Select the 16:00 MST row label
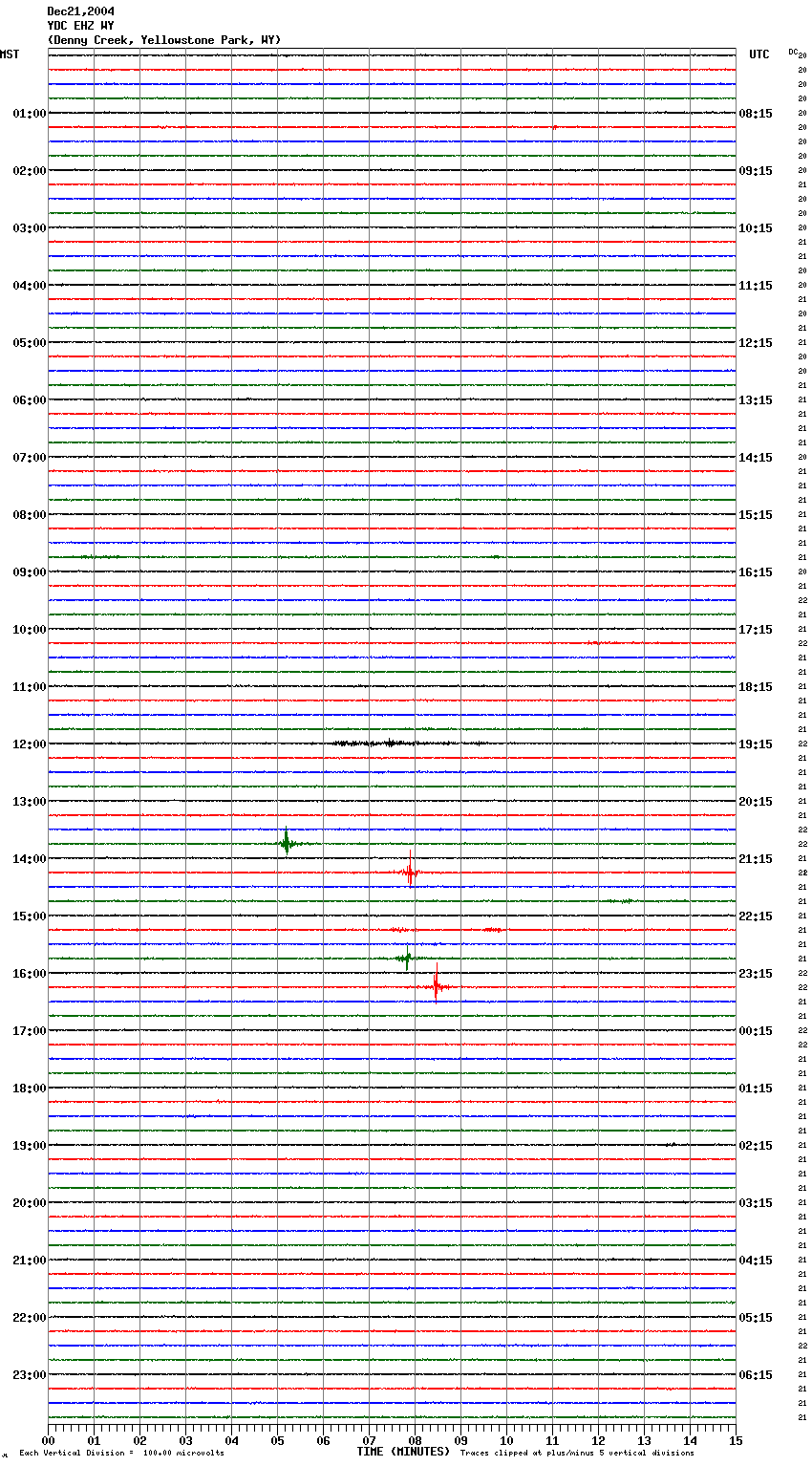 tap(29, 974)
